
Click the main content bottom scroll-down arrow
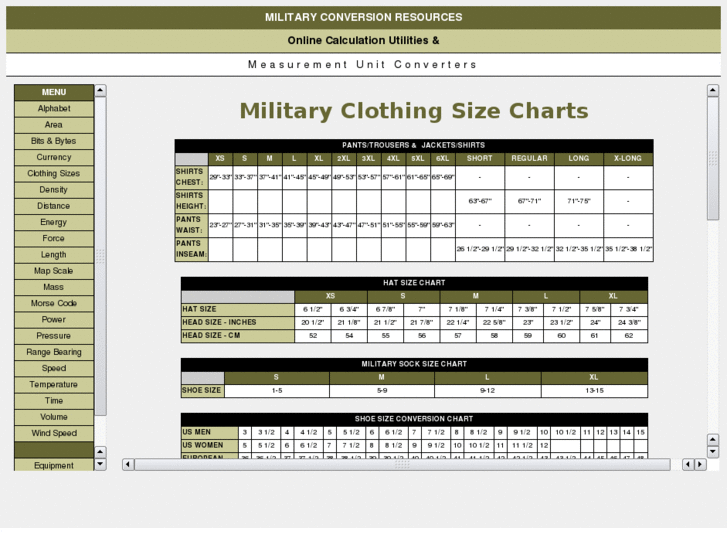712,452
